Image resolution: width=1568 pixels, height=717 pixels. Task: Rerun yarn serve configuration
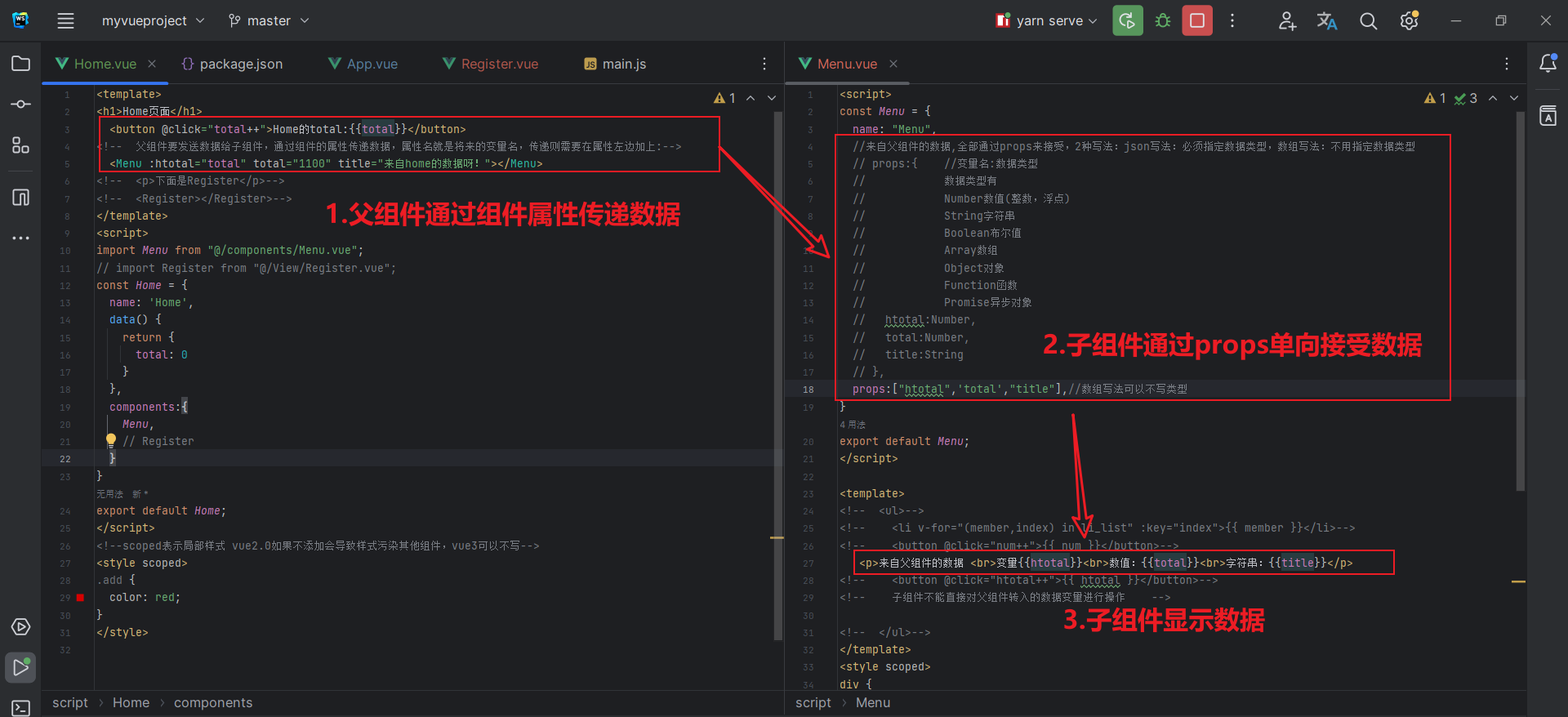(x=1127, y=21)
